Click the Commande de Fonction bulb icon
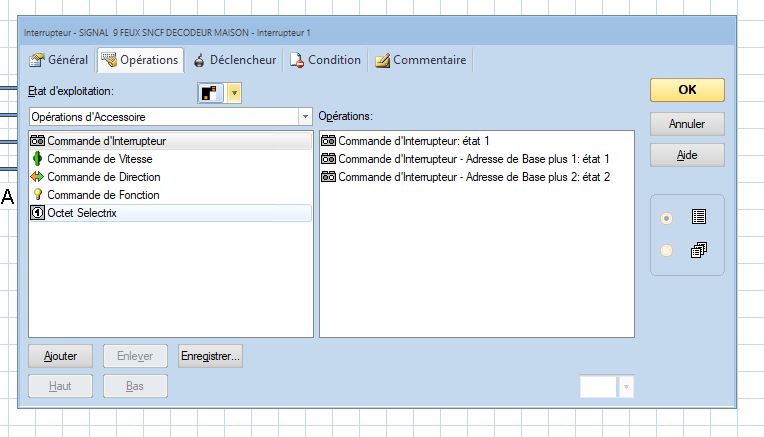 38,194
